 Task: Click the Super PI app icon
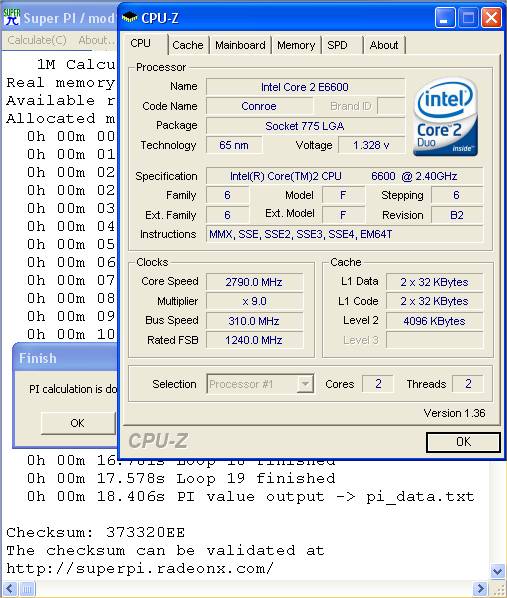[x=11, y=17]
